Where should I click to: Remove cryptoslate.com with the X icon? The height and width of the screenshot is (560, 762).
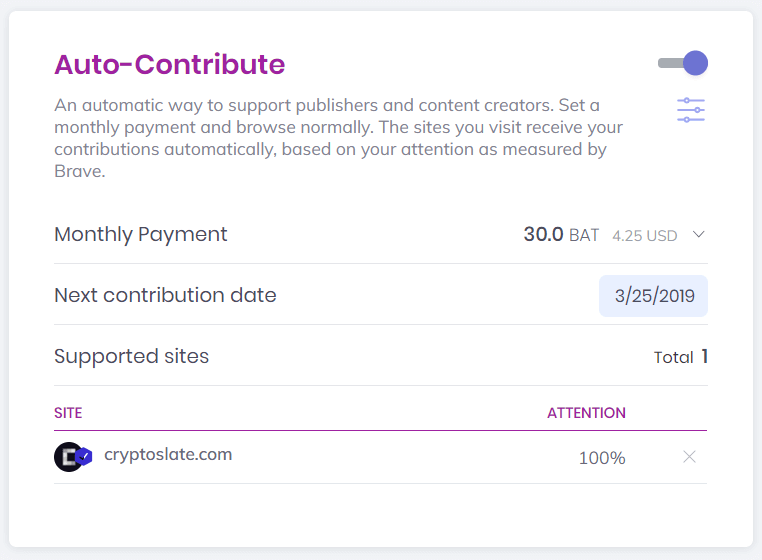click(689, 457)
